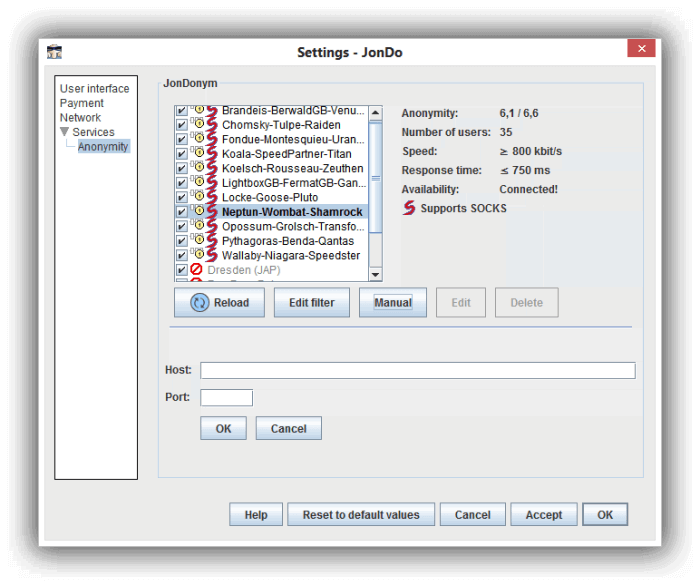Viewport: 700px width, 585px height.
Task: Select the Opossum-Grolsch-Transfo cascade
Action: (x=293, y=226)
